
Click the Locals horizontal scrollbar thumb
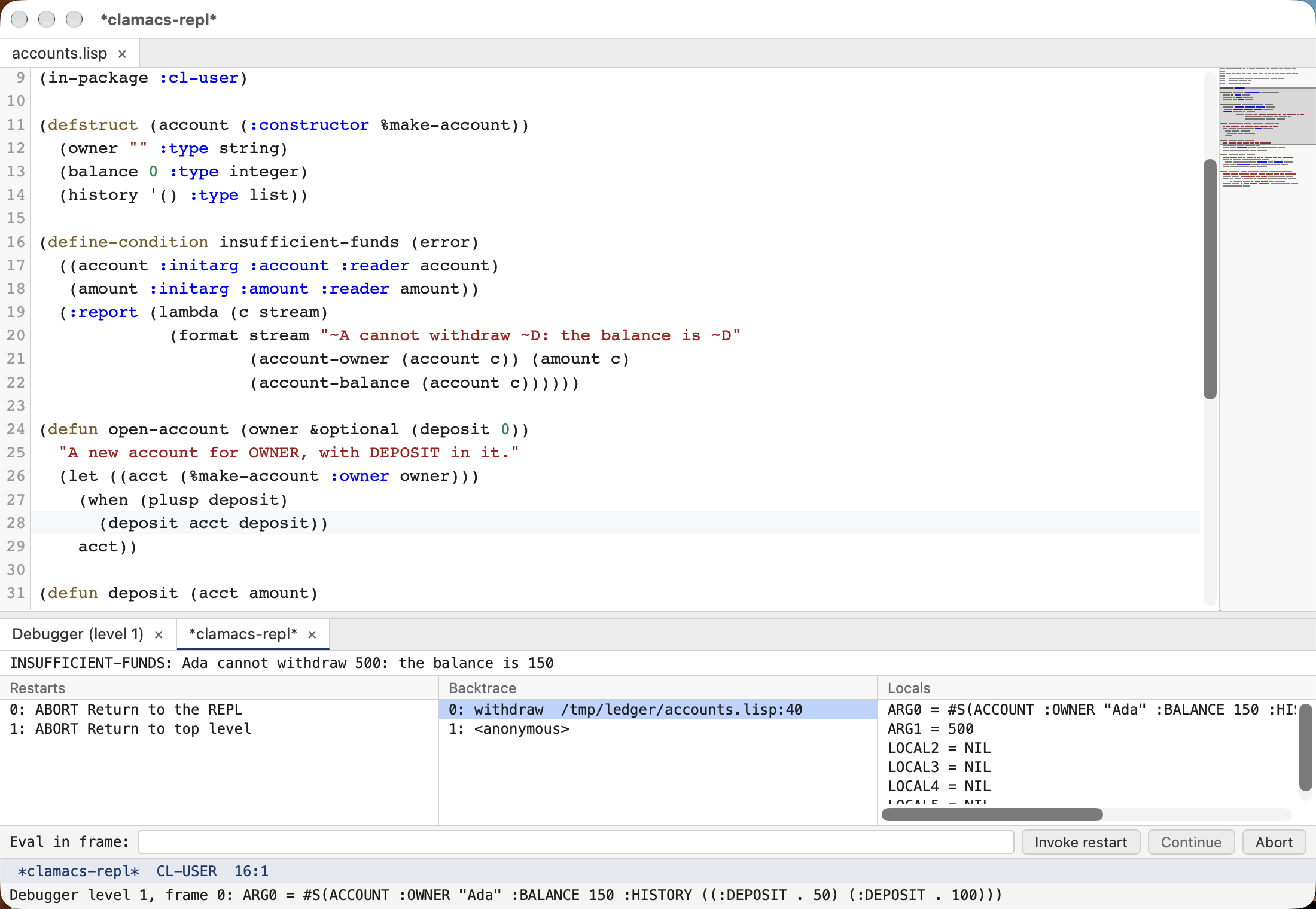click(992, 815)
